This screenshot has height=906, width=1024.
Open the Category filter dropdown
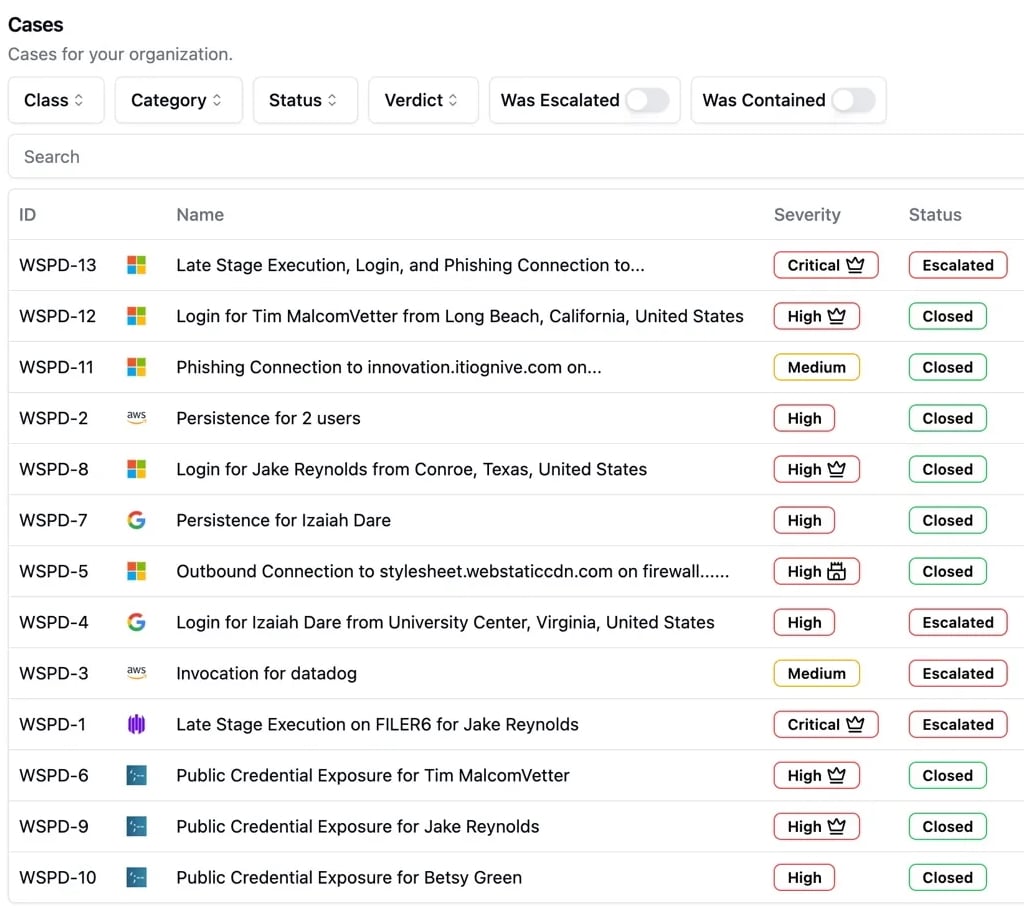tap(178, 100)
